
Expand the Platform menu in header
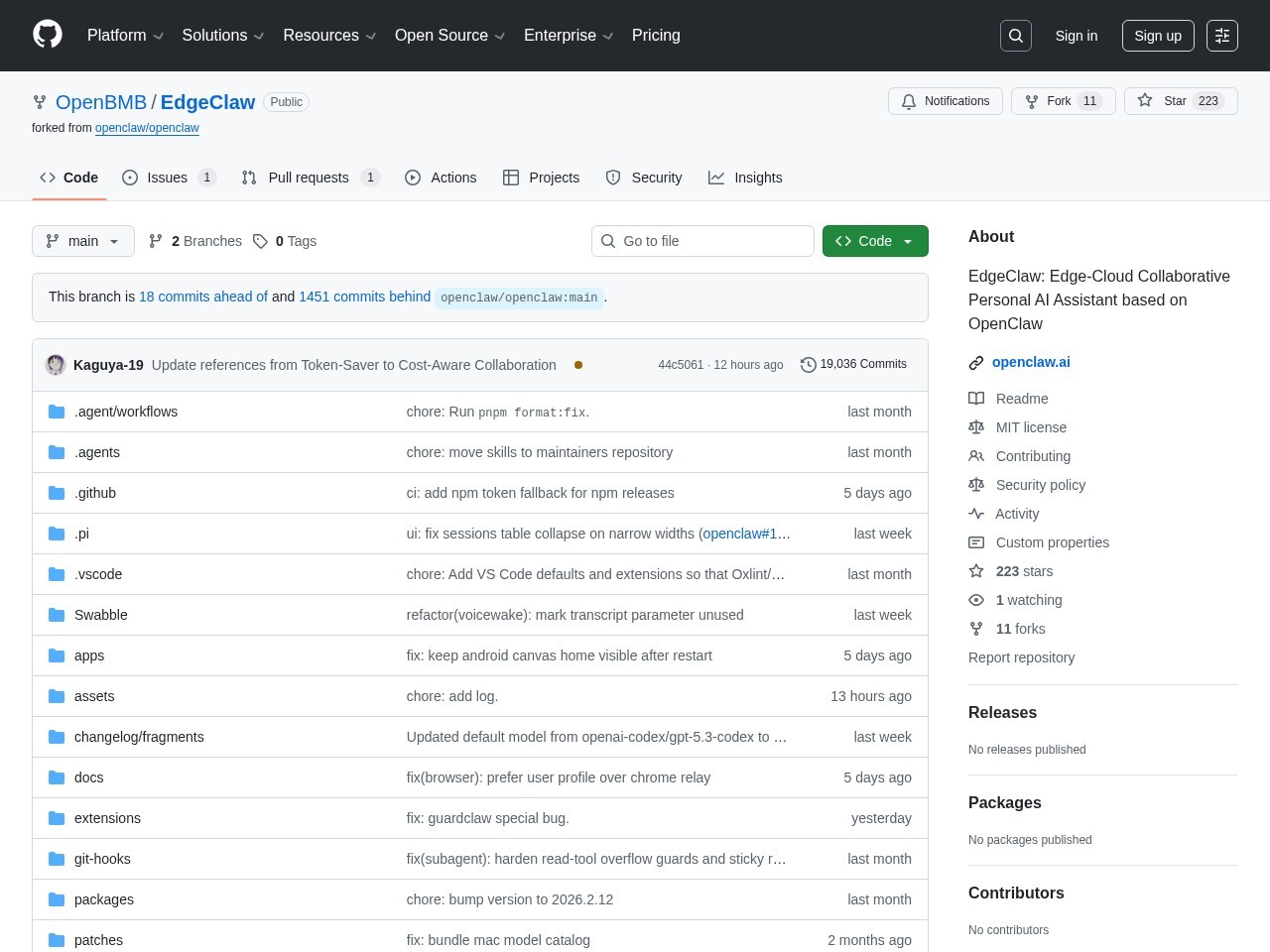pos(125,36)
